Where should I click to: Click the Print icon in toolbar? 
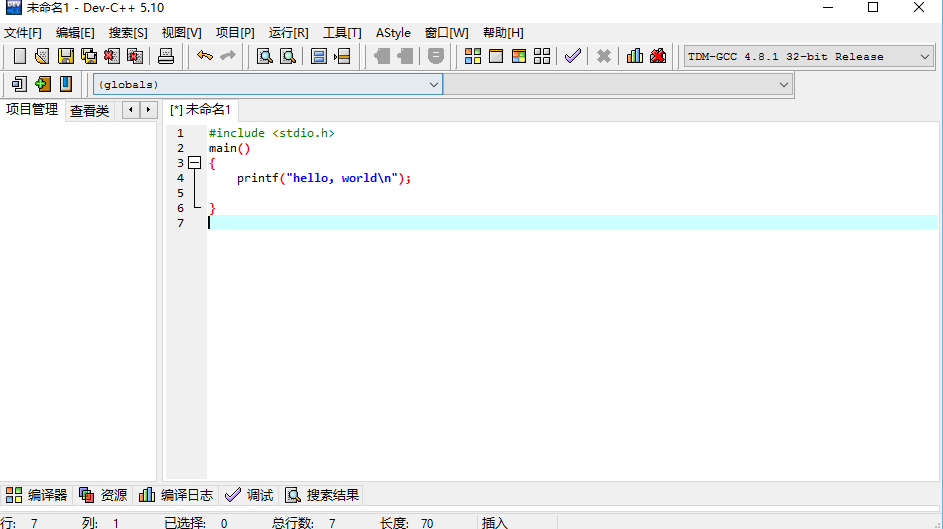click(166, 56)
